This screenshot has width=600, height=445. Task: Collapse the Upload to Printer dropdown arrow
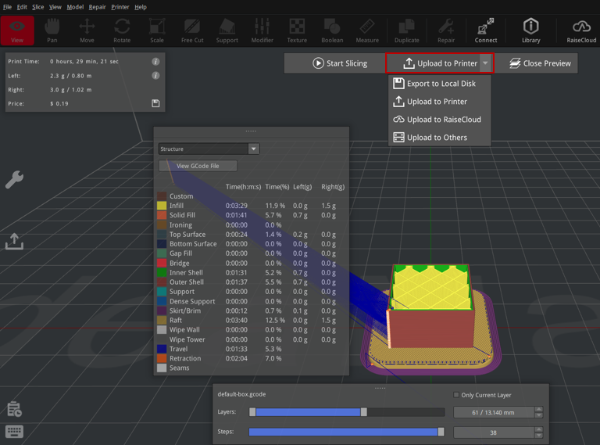click(484, 63)
